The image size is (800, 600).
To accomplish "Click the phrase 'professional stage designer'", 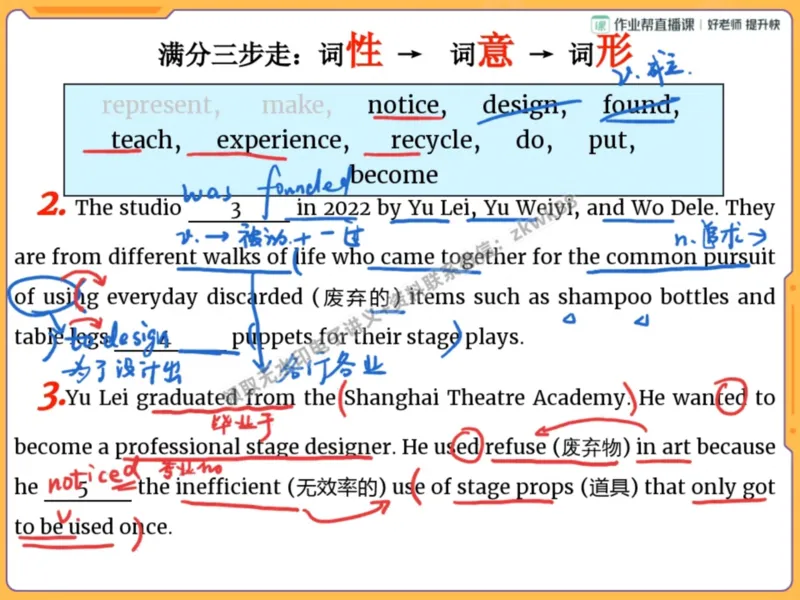I will (x=255, y=447).
